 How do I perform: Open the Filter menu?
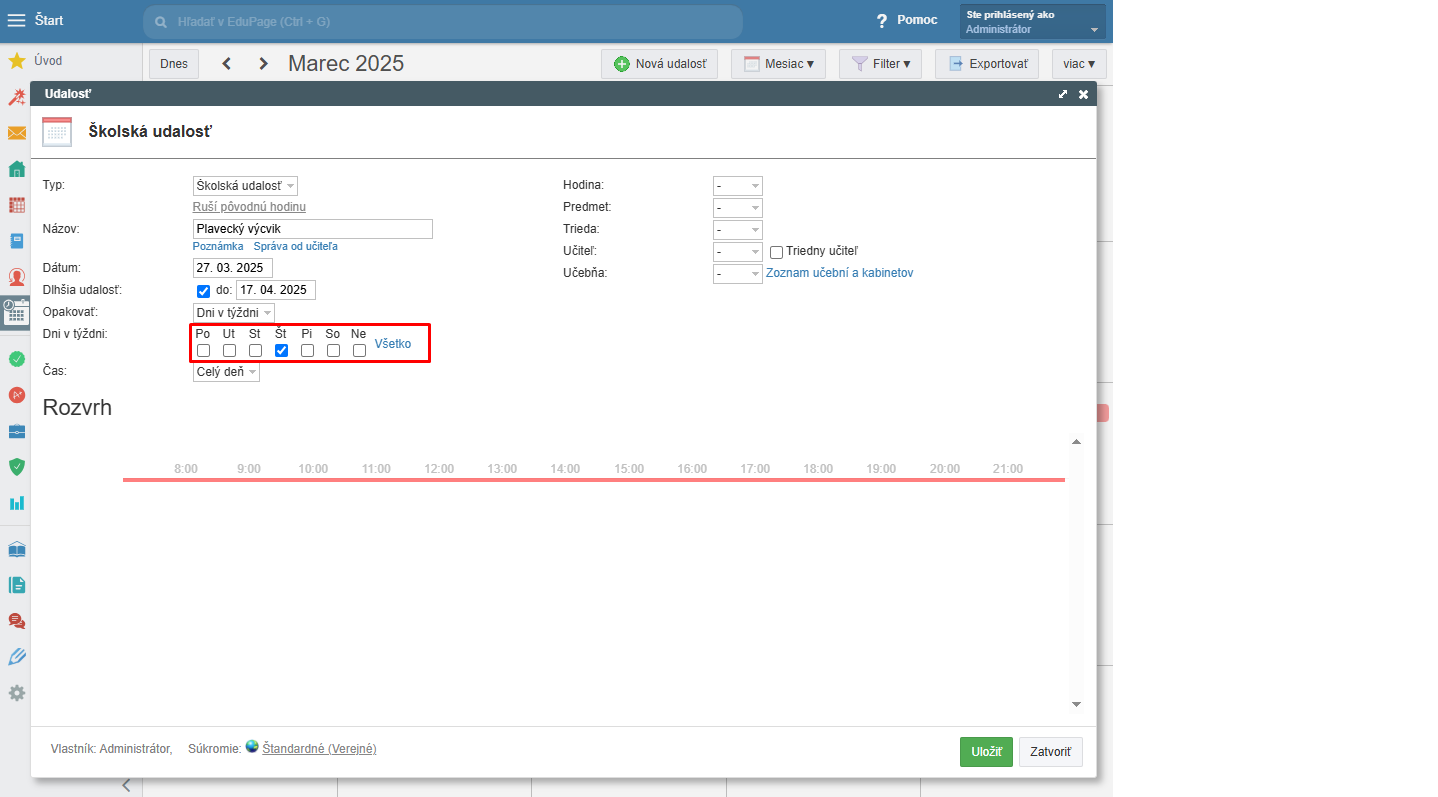tap(880, 64)
